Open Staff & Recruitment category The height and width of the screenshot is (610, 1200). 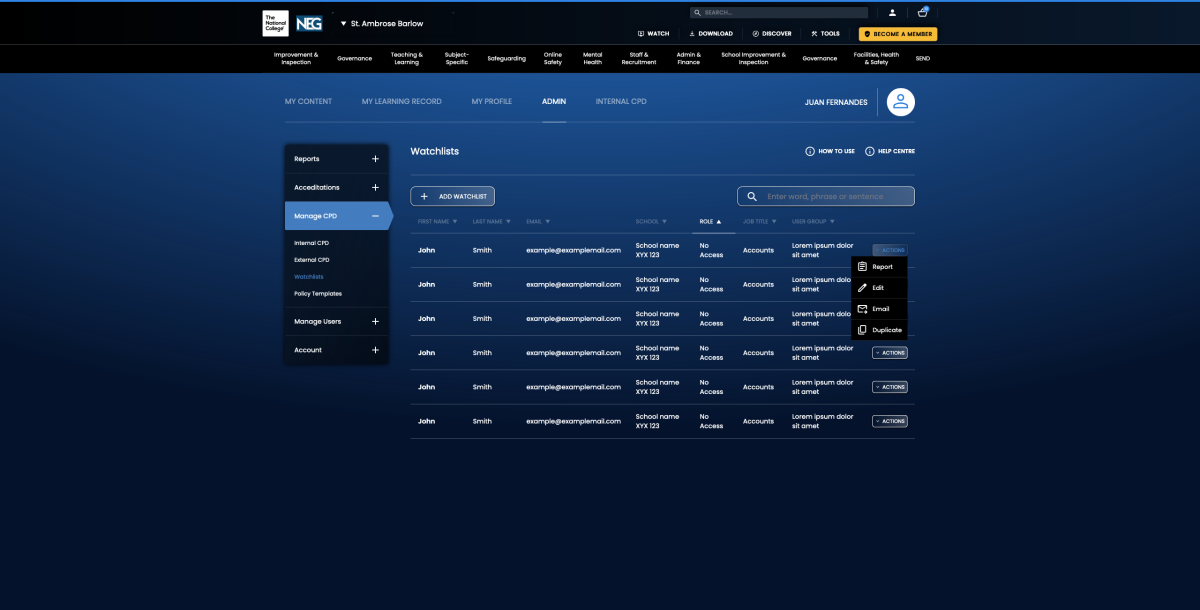(639, 58)
